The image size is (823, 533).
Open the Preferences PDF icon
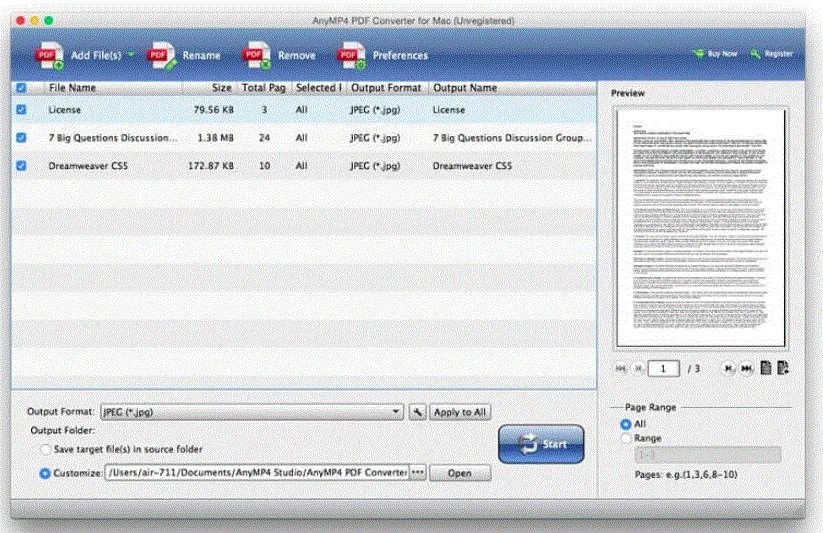(x=351, y=55)
